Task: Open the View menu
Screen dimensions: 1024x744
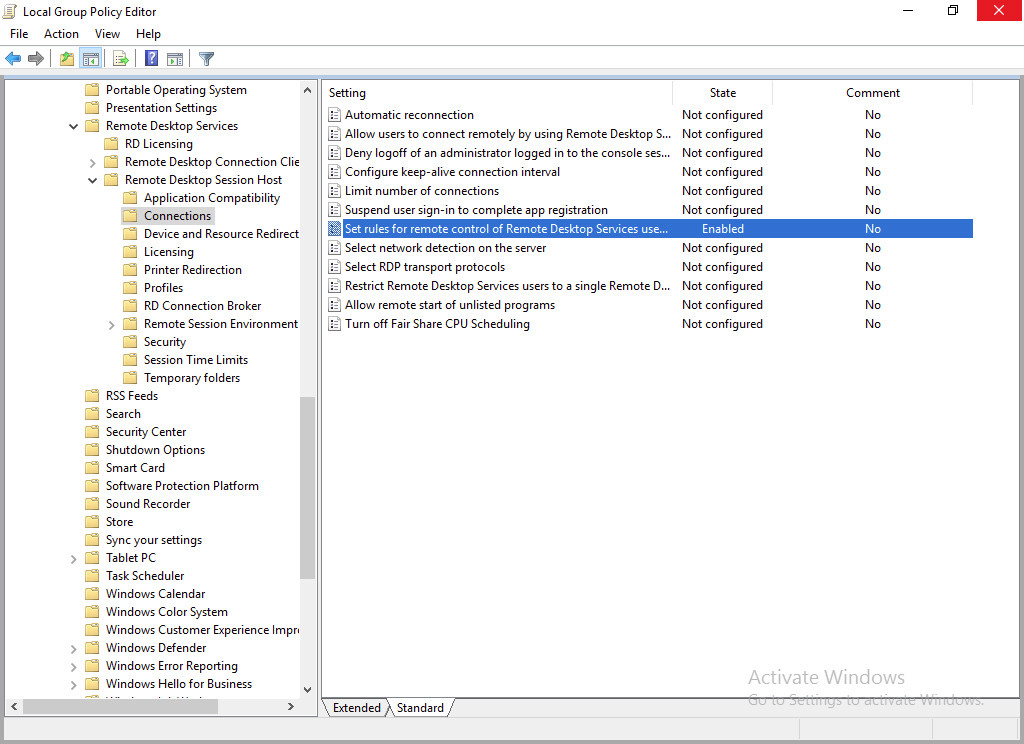Action: (x=107, y=34)
